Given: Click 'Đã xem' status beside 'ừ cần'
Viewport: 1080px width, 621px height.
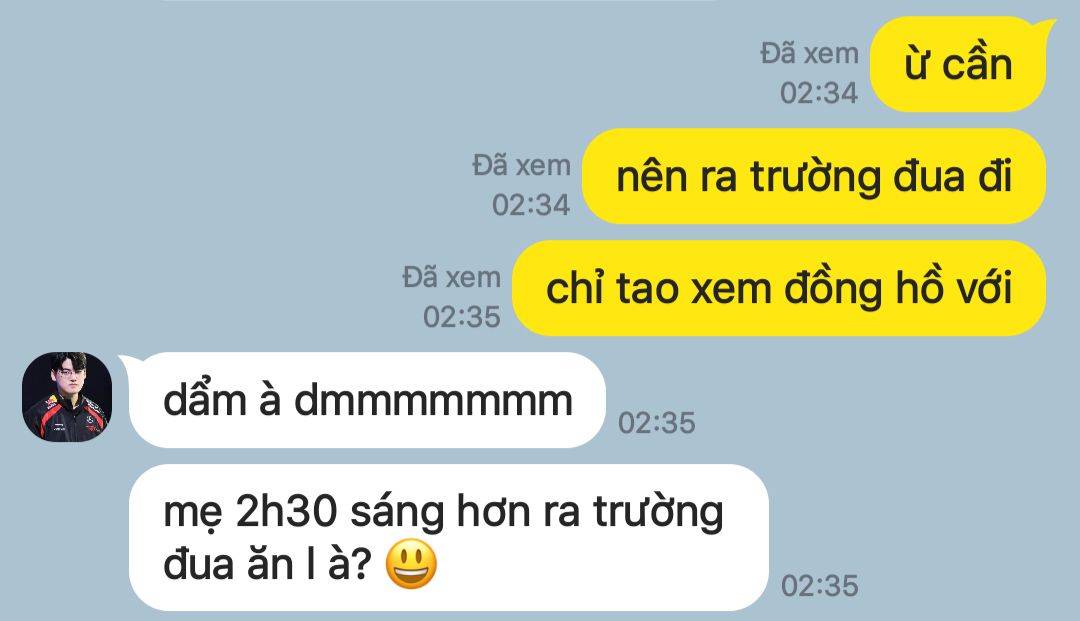Looking at the screenshot, I should (x=809, y=54).
